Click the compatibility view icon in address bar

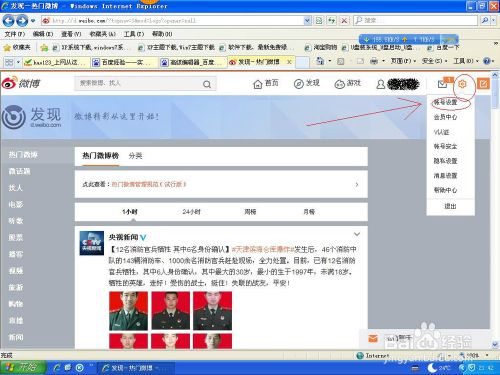click(x=319, y=21)
